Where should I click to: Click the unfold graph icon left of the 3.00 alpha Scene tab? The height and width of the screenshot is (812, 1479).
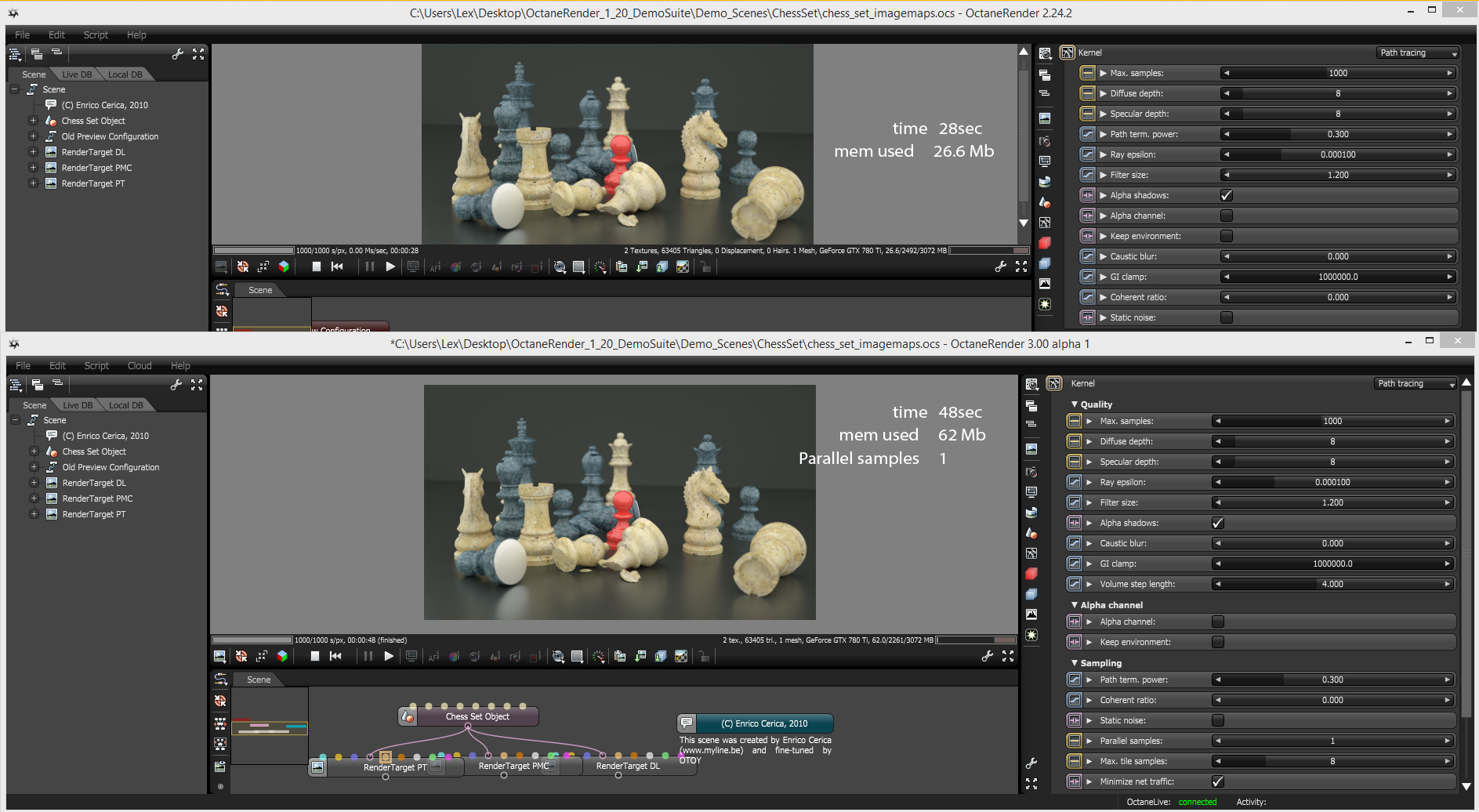coord(222,680)
